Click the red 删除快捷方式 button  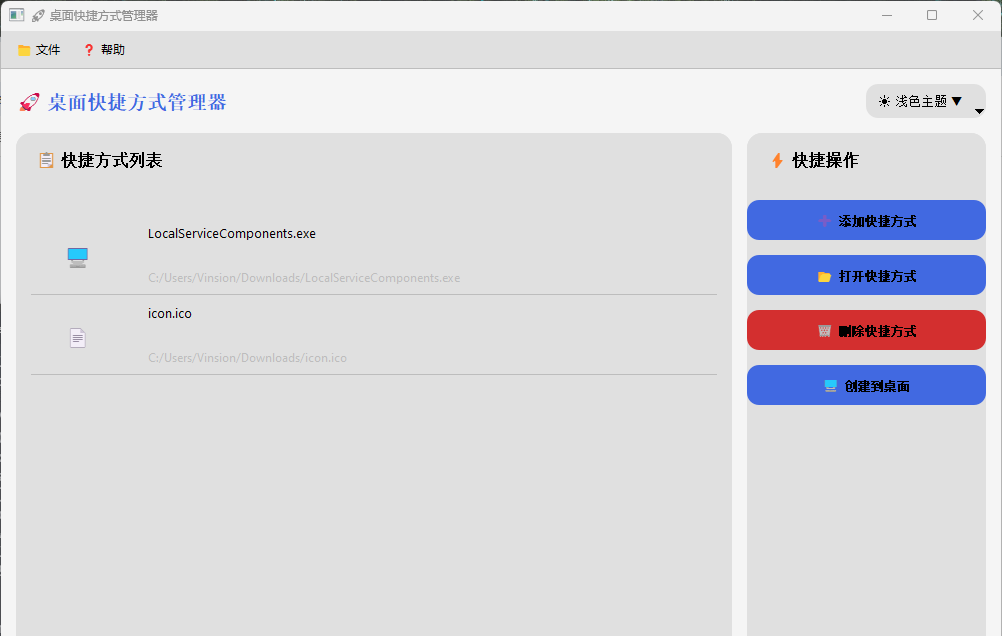[x=866, y=330]
